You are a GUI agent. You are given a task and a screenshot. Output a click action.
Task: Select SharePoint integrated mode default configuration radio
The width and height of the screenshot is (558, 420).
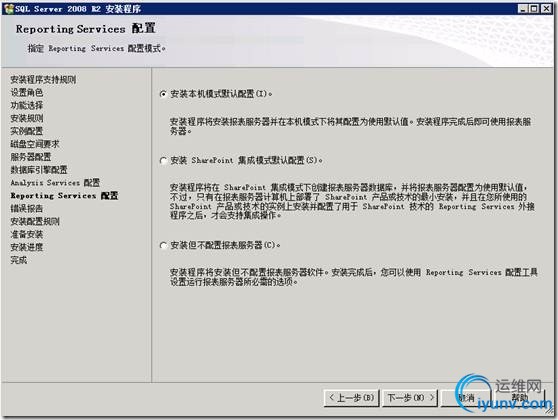[x=163, y=161]
